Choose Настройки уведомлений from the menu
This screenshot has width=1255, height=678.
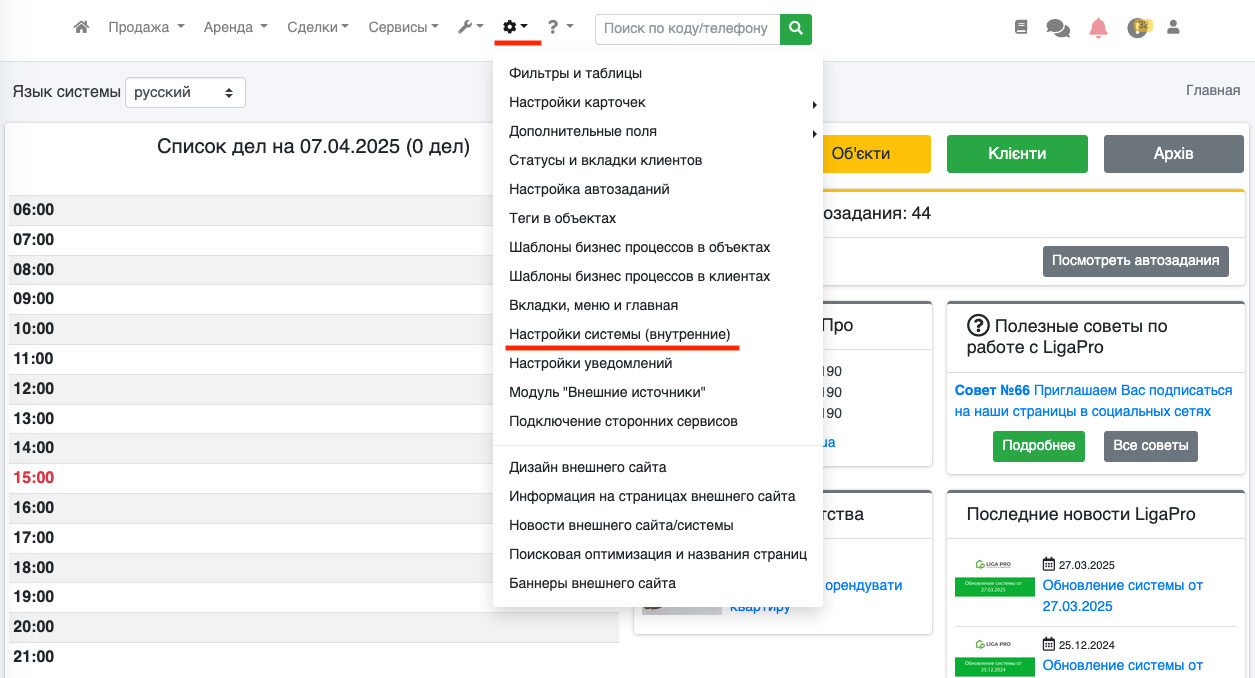[590, 363]
